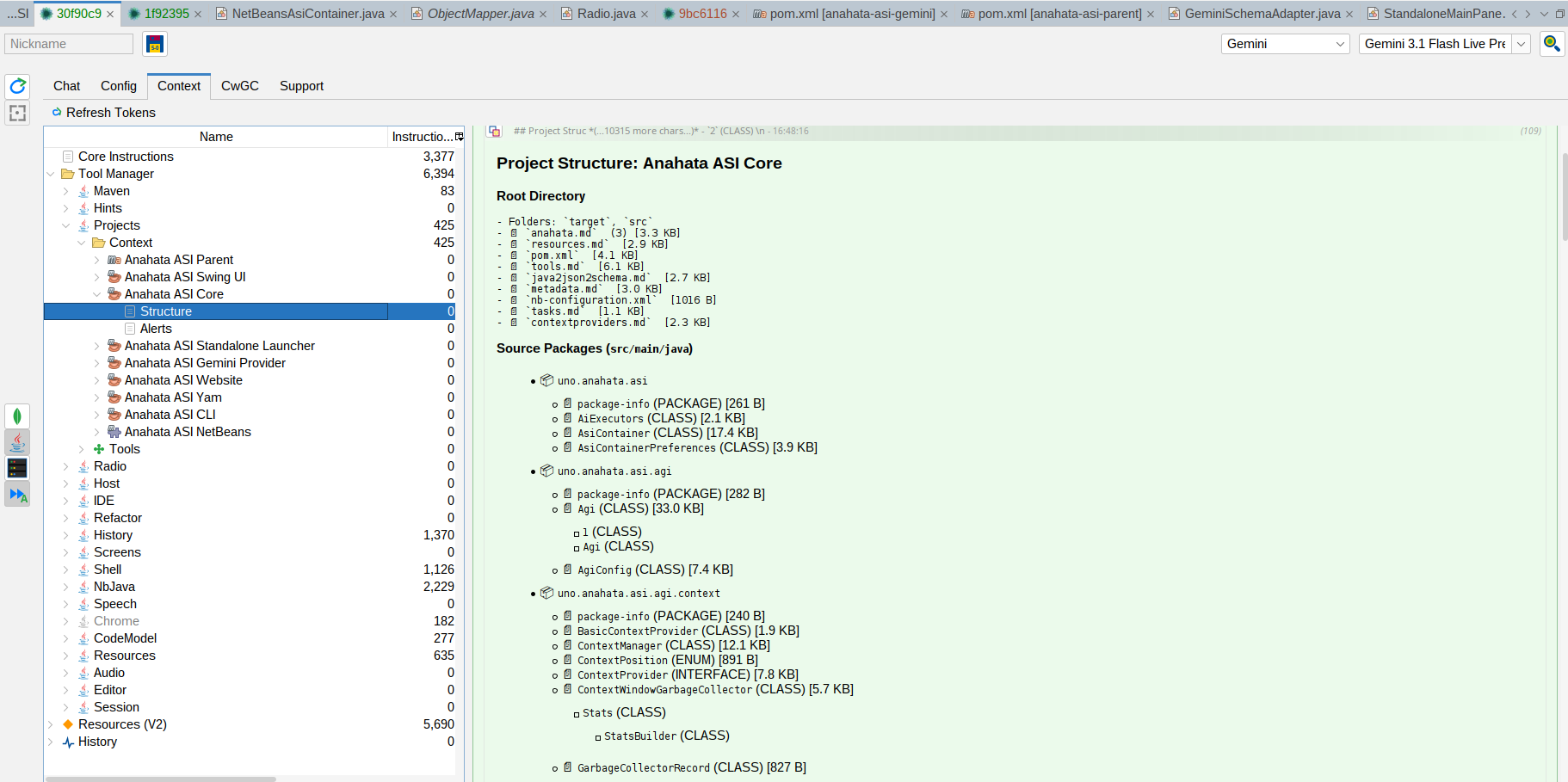This screenshot has height=782, width=1568.
Task: Click the Nickname input field
Action: point(69,44)
